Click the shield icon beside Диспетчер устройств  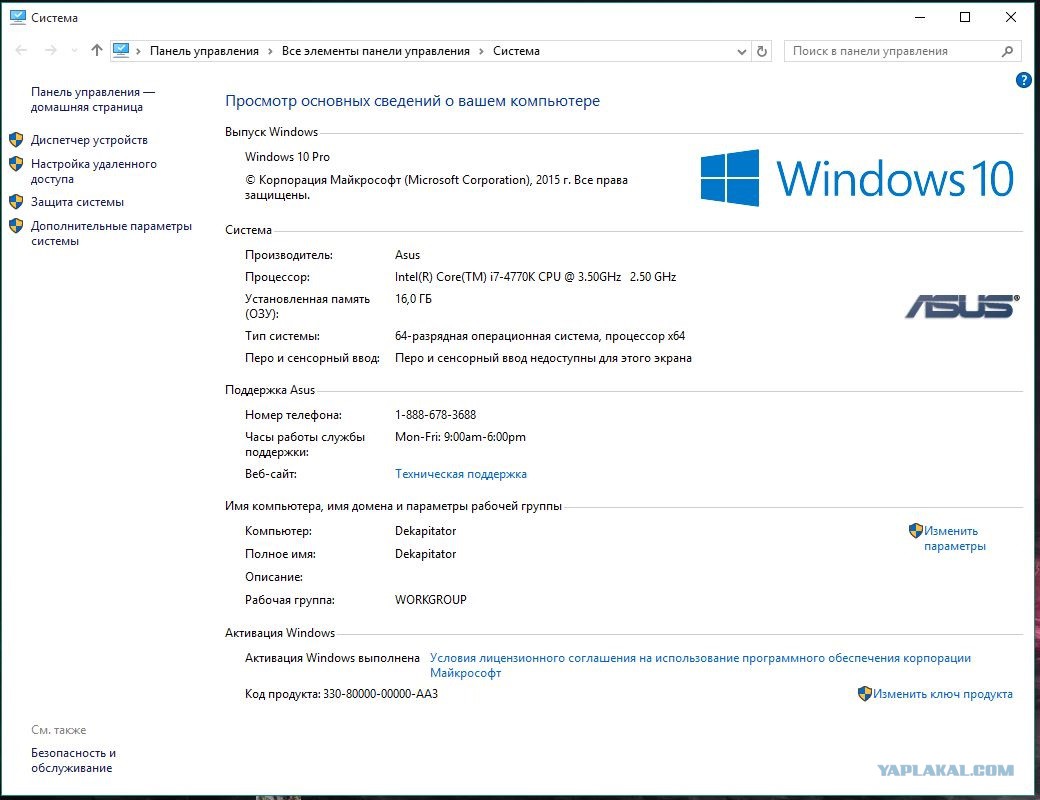17,139
